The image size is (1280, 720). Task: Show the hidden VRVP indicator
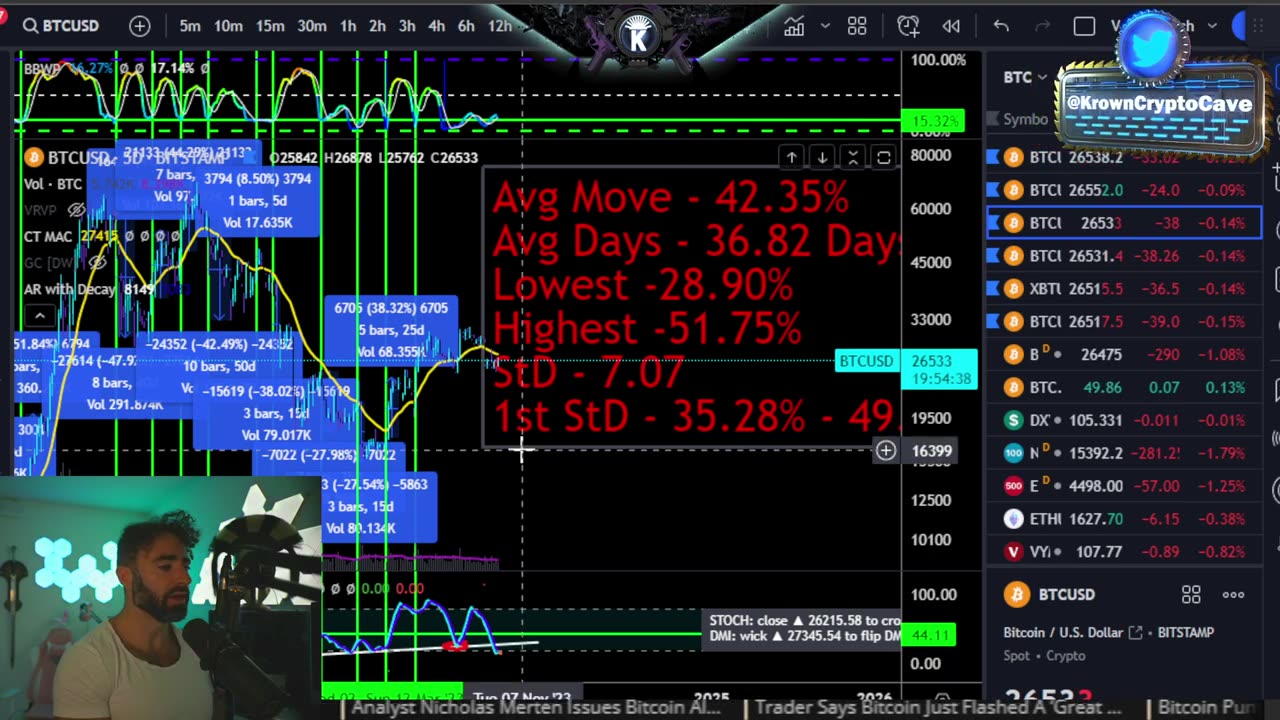tap(76, 210)
